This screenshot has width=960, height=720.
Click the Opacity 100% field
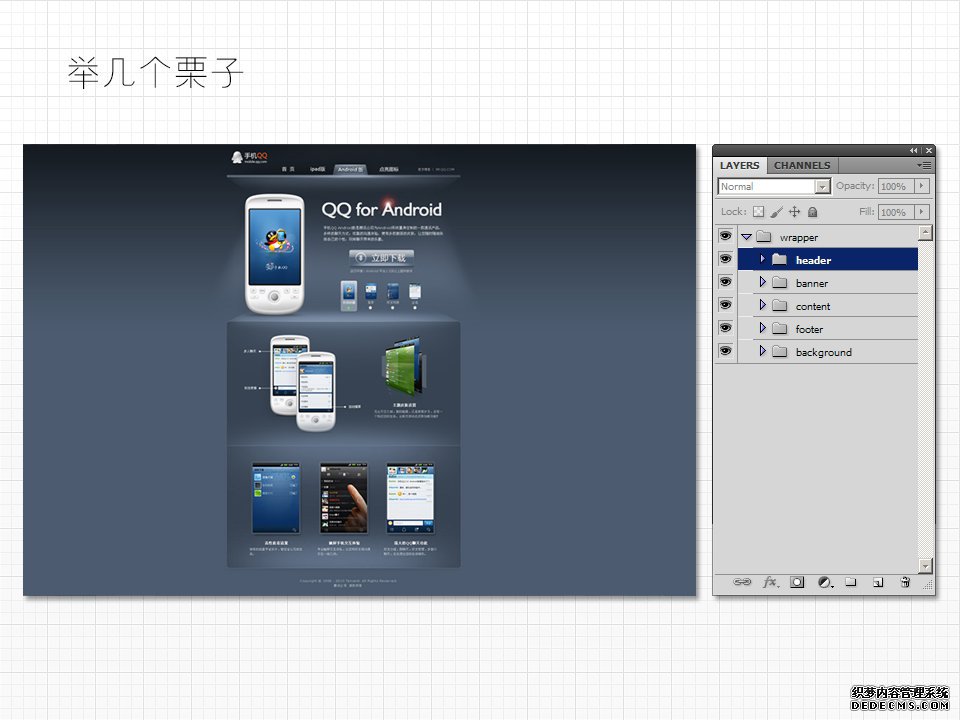coord(896,186)
